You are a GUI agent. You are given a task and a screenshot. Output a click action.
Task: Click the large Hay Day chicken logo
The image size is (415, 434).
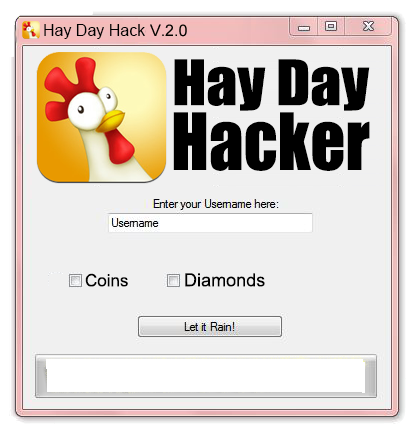tap(101, 117)
